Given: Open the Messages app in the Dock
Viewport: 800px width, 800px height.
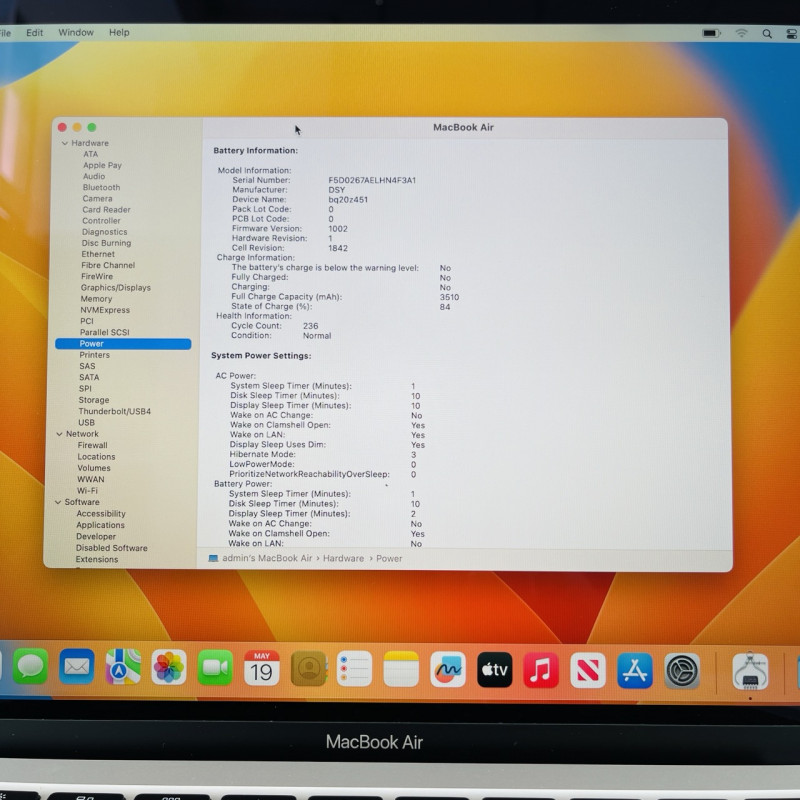Looking at the screenshot, I should [30, 666].
